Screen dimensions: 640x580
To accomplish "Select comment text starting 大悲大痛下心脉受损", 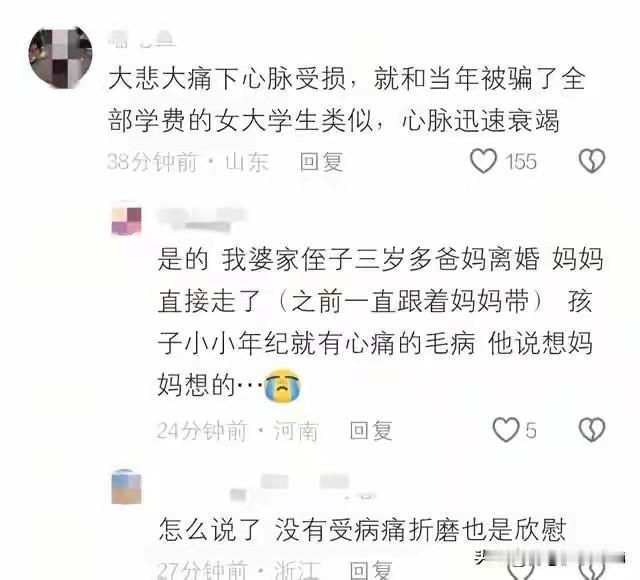I will pos(347,100).
